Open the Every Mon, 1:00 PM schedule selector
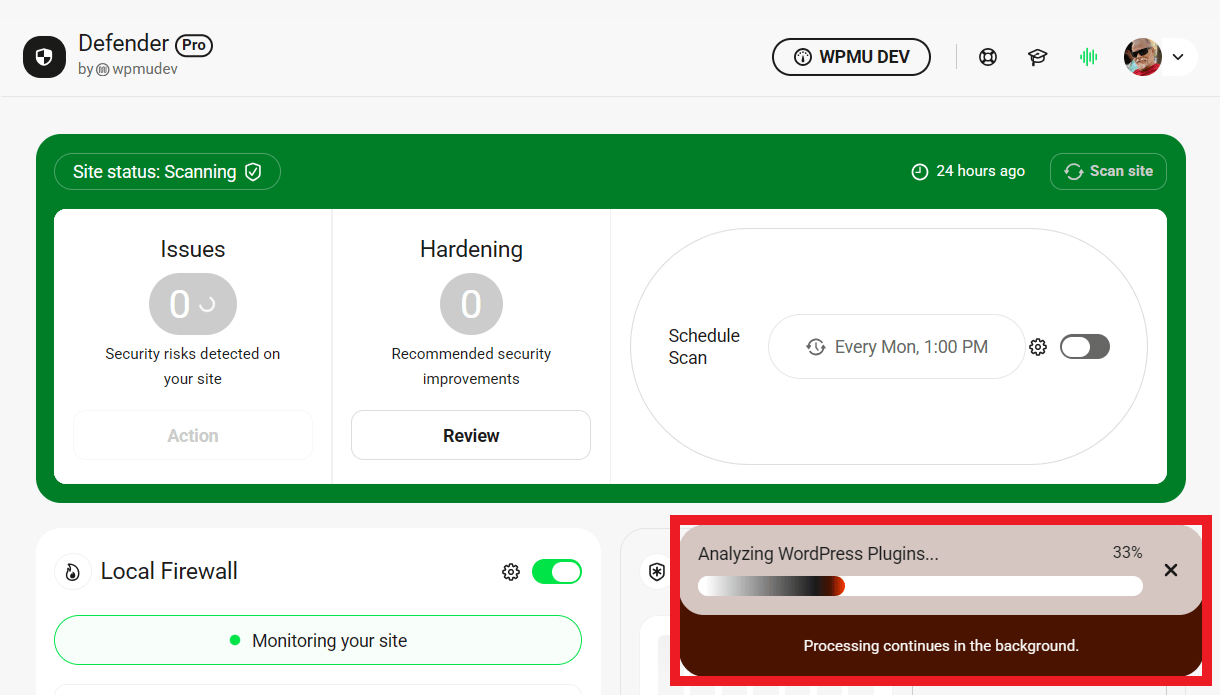 tap(897, 347)
